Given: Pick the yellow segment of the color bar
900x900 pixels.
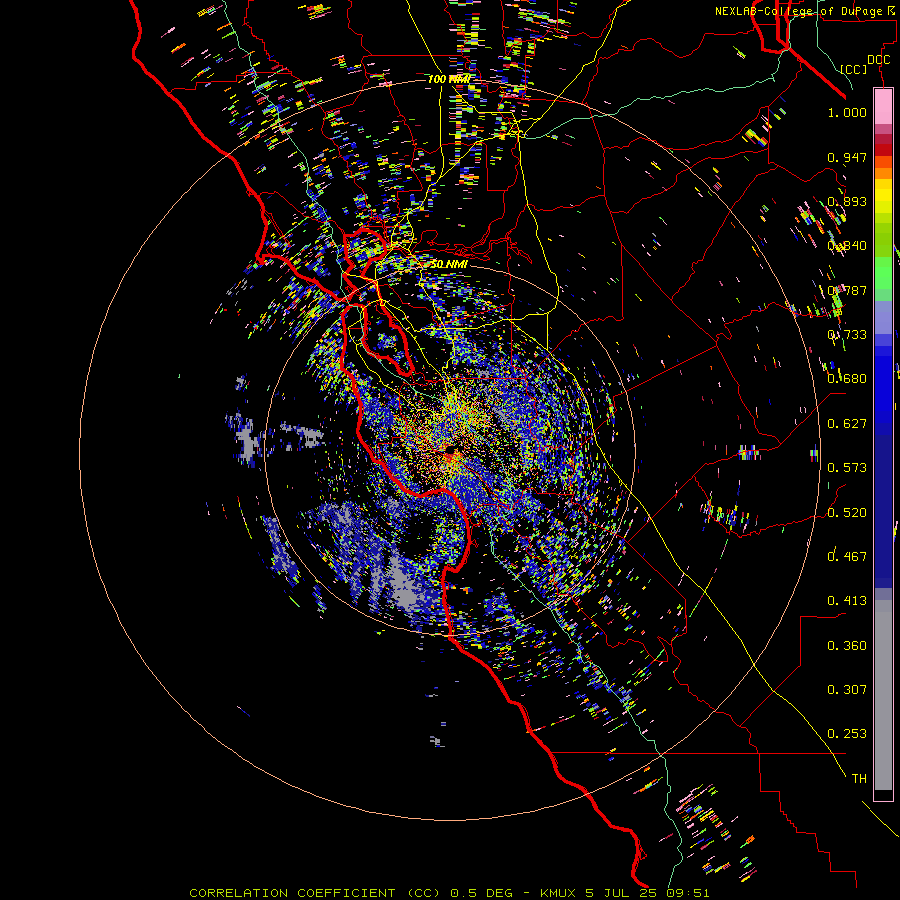Looking at the screenshot, I should point(883,195).
